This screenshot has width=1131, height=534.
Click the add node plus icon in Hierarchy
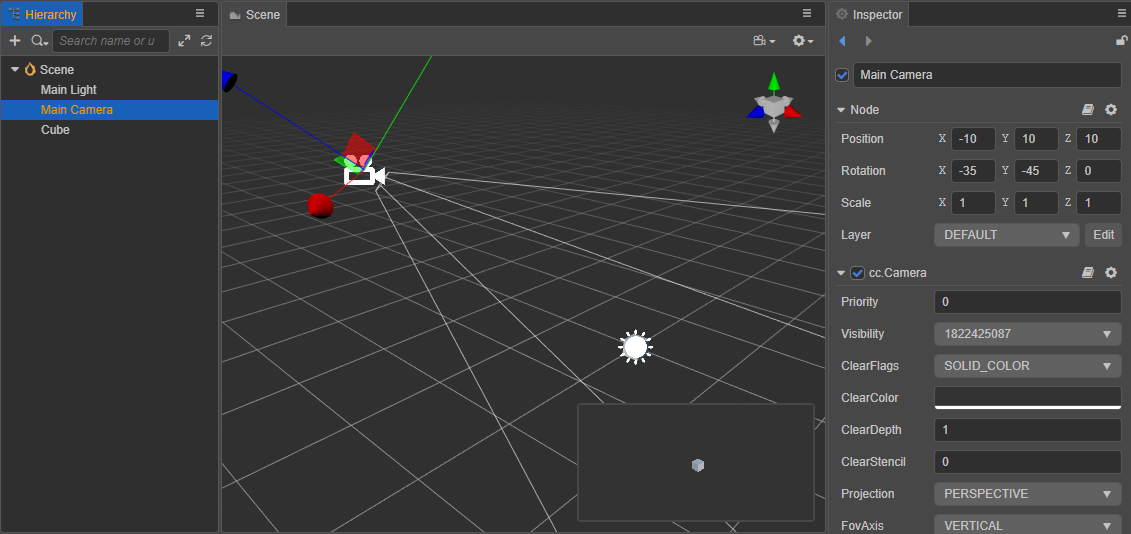point(14,41)
